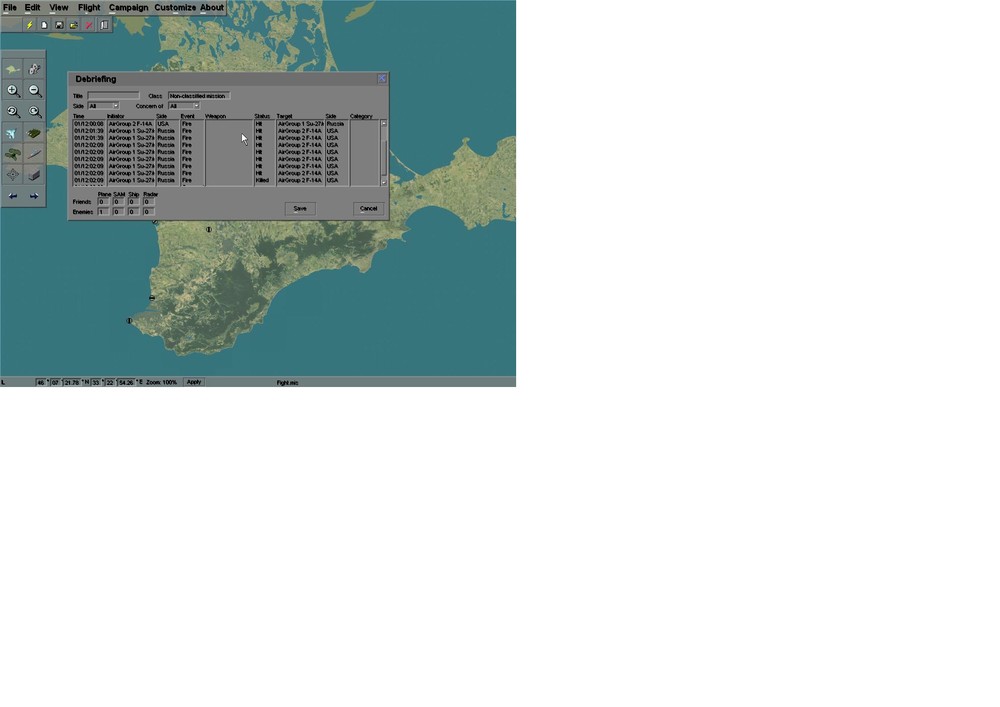1000x707 pixels.
Task: Open the Campaign menu
Action: click(x=128, y=8)
